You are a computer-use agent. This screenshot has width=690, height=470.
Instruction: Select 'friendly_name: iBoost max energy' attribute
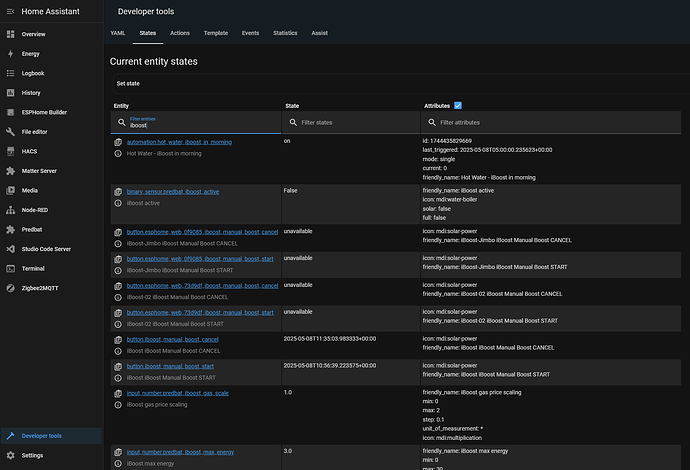tap(465, 451)
